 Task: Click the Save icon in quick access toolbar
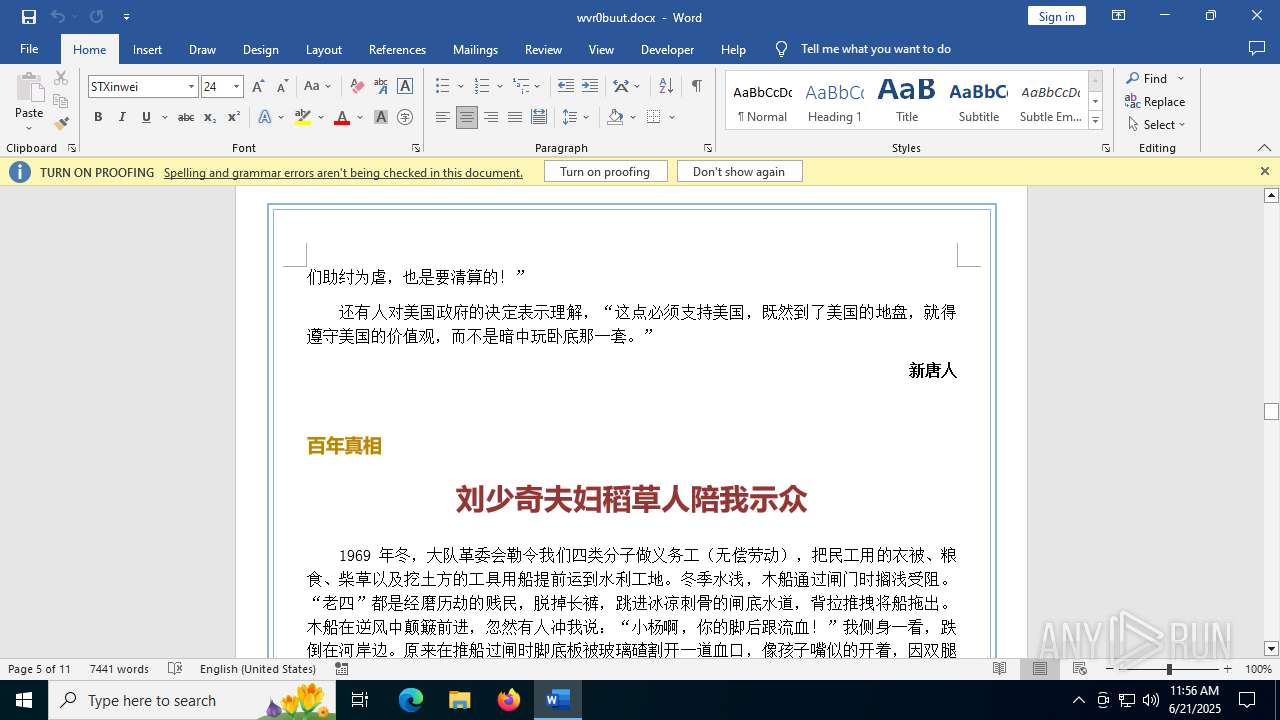tap(29, 17)
